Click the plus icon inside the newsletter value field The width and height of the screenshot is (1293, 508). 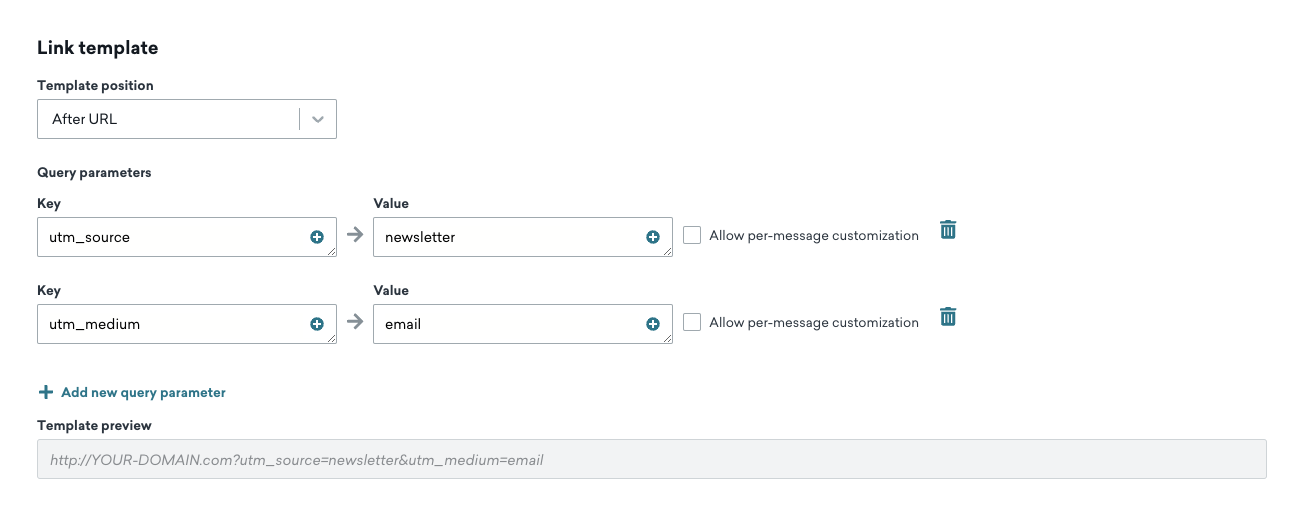click(653, 238)
